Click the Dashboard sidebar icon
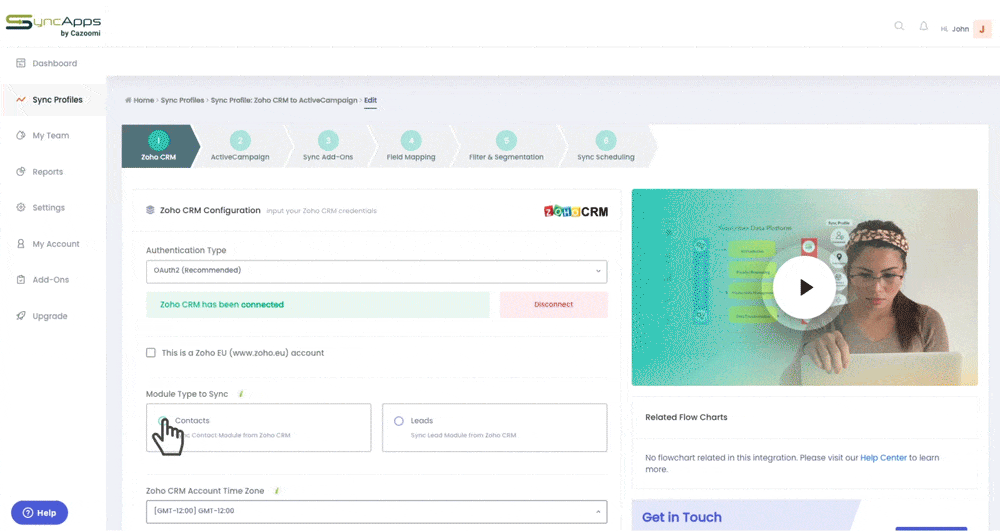1000x531 pixels. [x=20, y=63]
